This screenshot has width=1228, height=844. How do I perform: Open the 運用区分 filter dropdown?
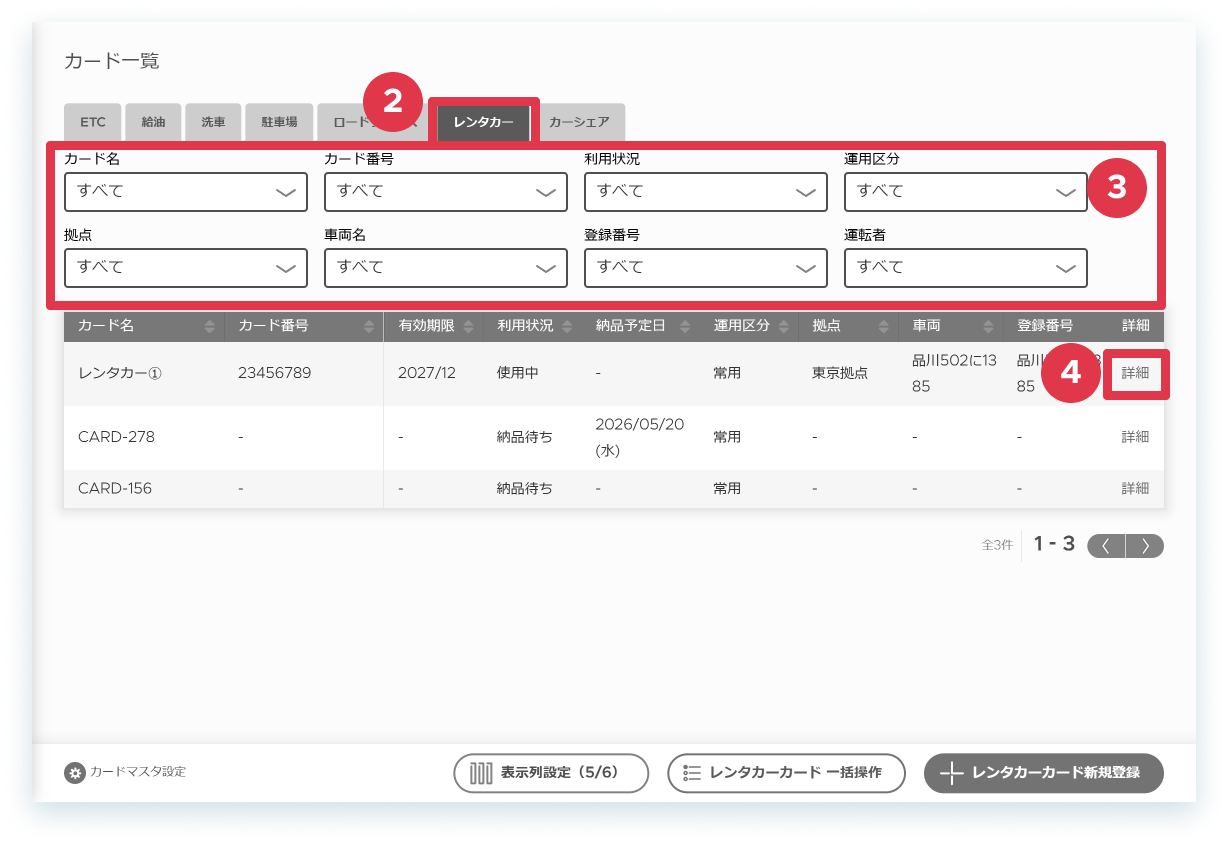click(966, 192)
